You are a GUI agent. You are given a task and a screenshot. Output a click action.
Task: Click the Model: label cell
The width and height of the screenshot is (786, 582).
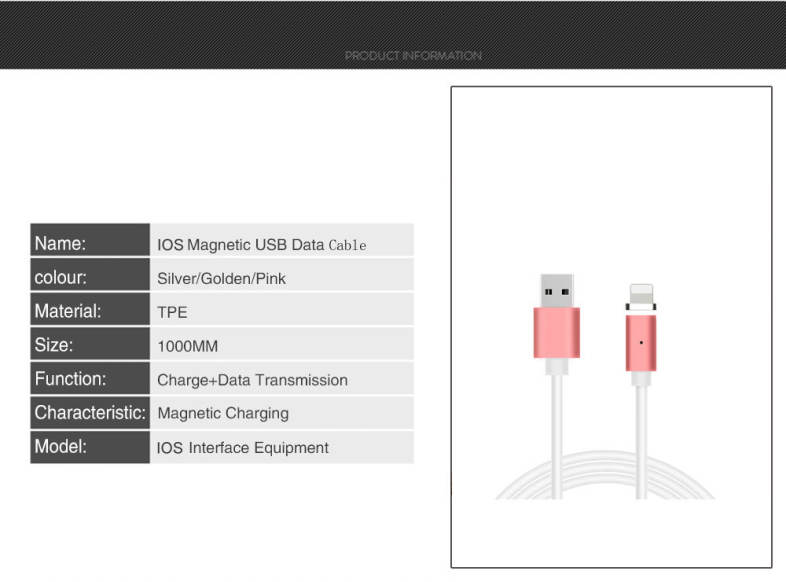[90, 446]
